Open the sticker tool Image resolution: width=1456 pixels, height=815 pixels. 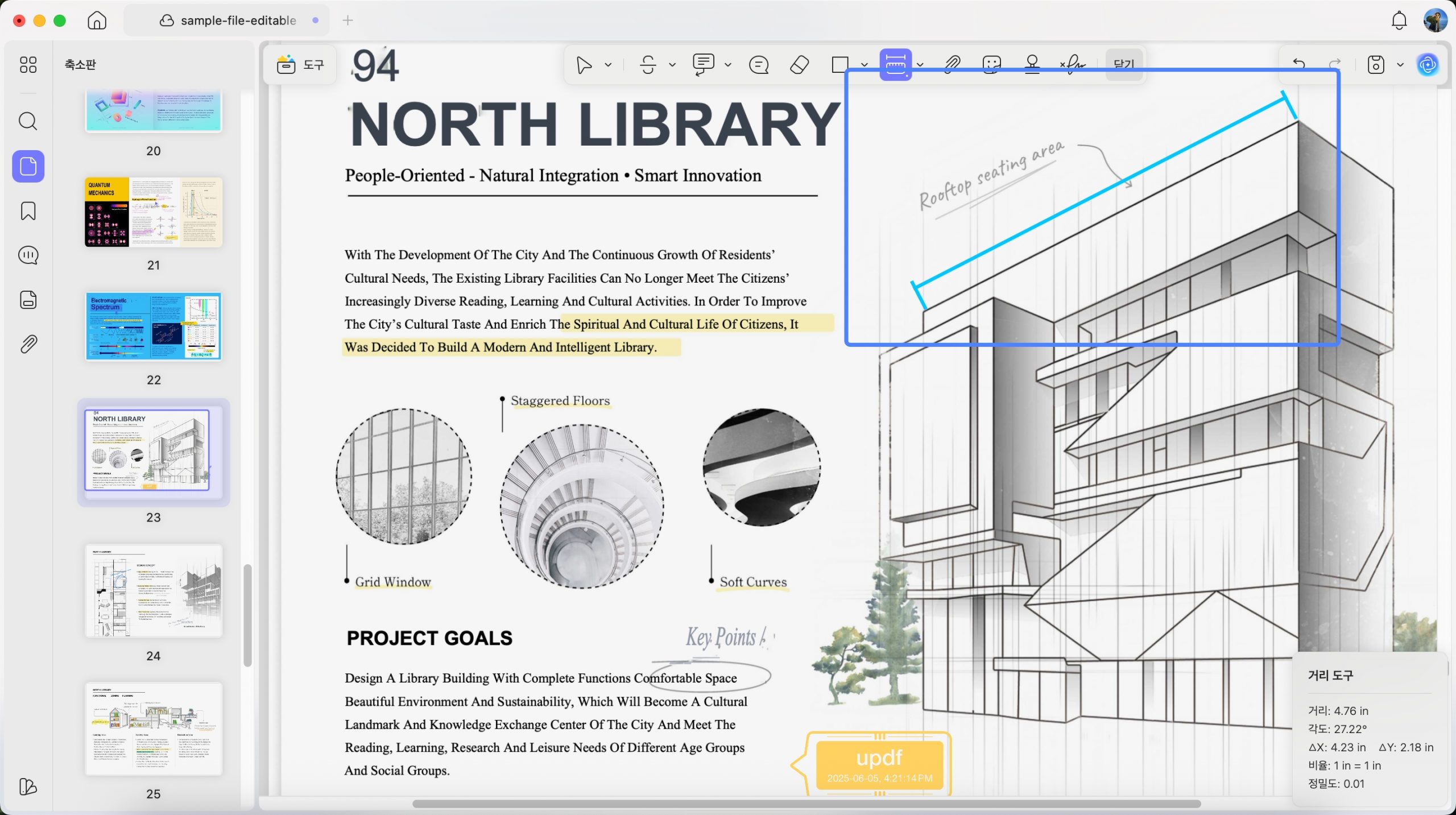pyautogui.click(x=991, y=65)
